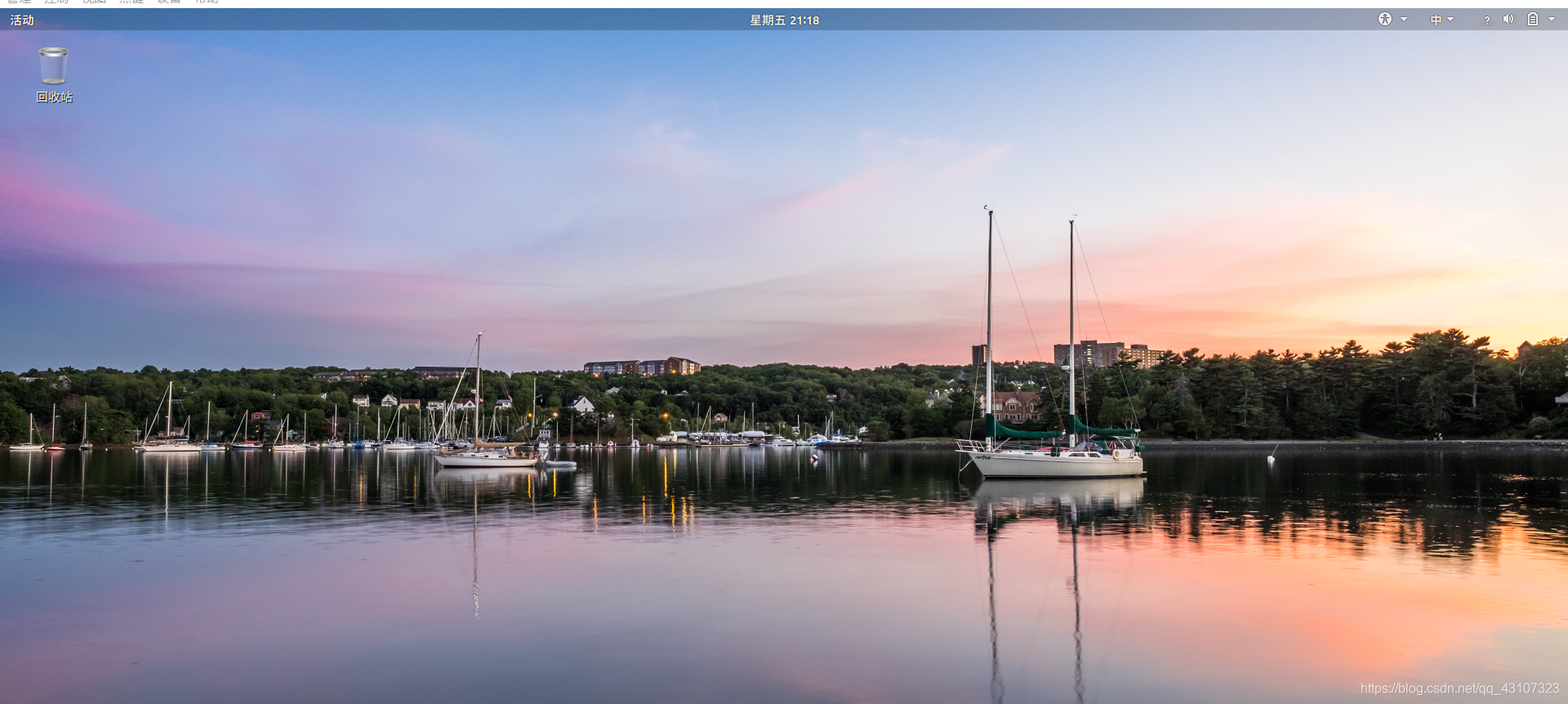Click the volume speaker icon
The width and height of the screenshot is (1568, 704).
(x=1508, y=20)
